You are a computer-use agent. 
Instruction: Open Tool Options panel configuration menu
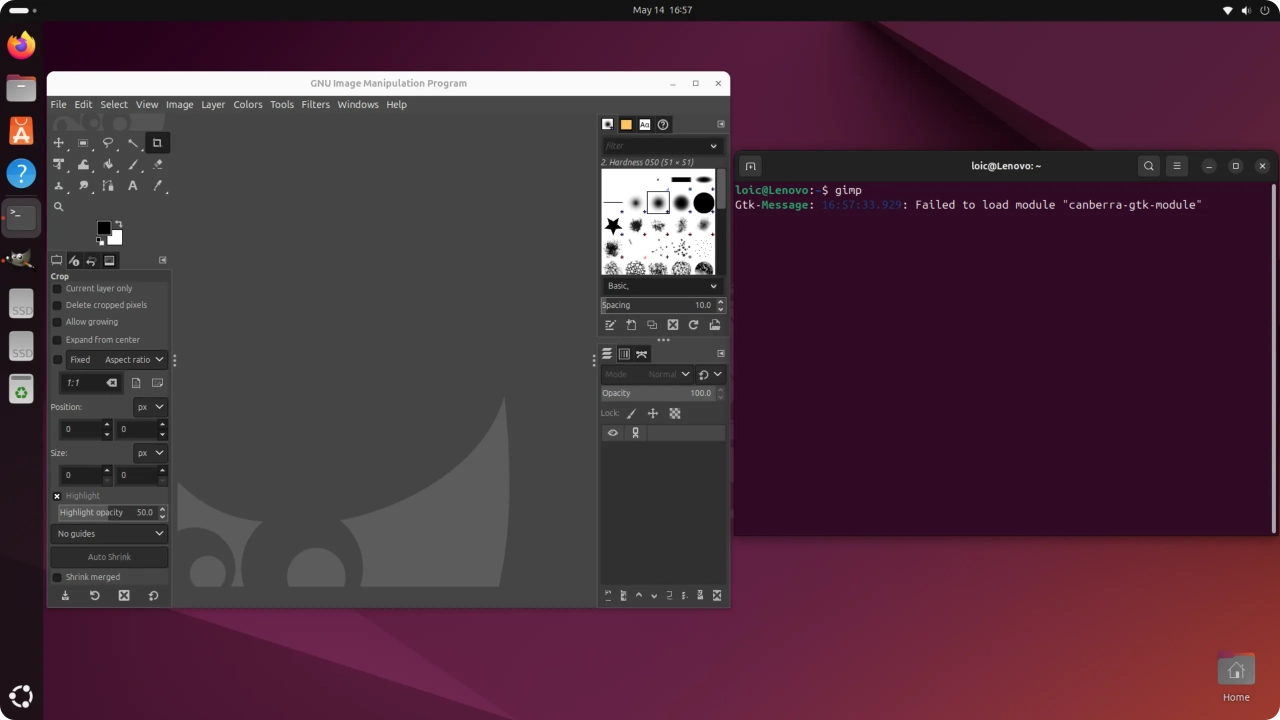[163, 260]
